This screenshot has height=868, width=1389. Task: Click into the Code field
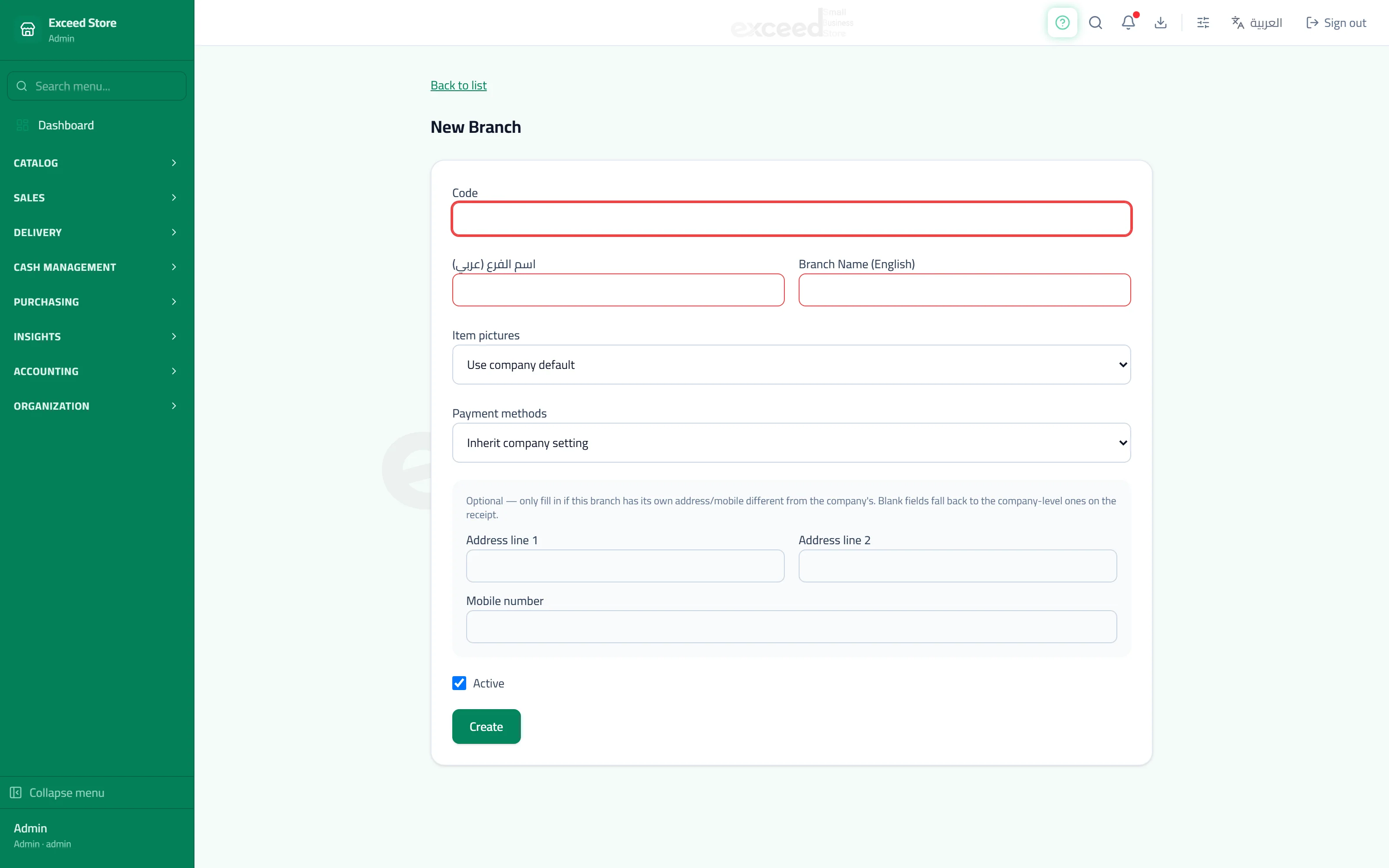[x=791, y=219]
